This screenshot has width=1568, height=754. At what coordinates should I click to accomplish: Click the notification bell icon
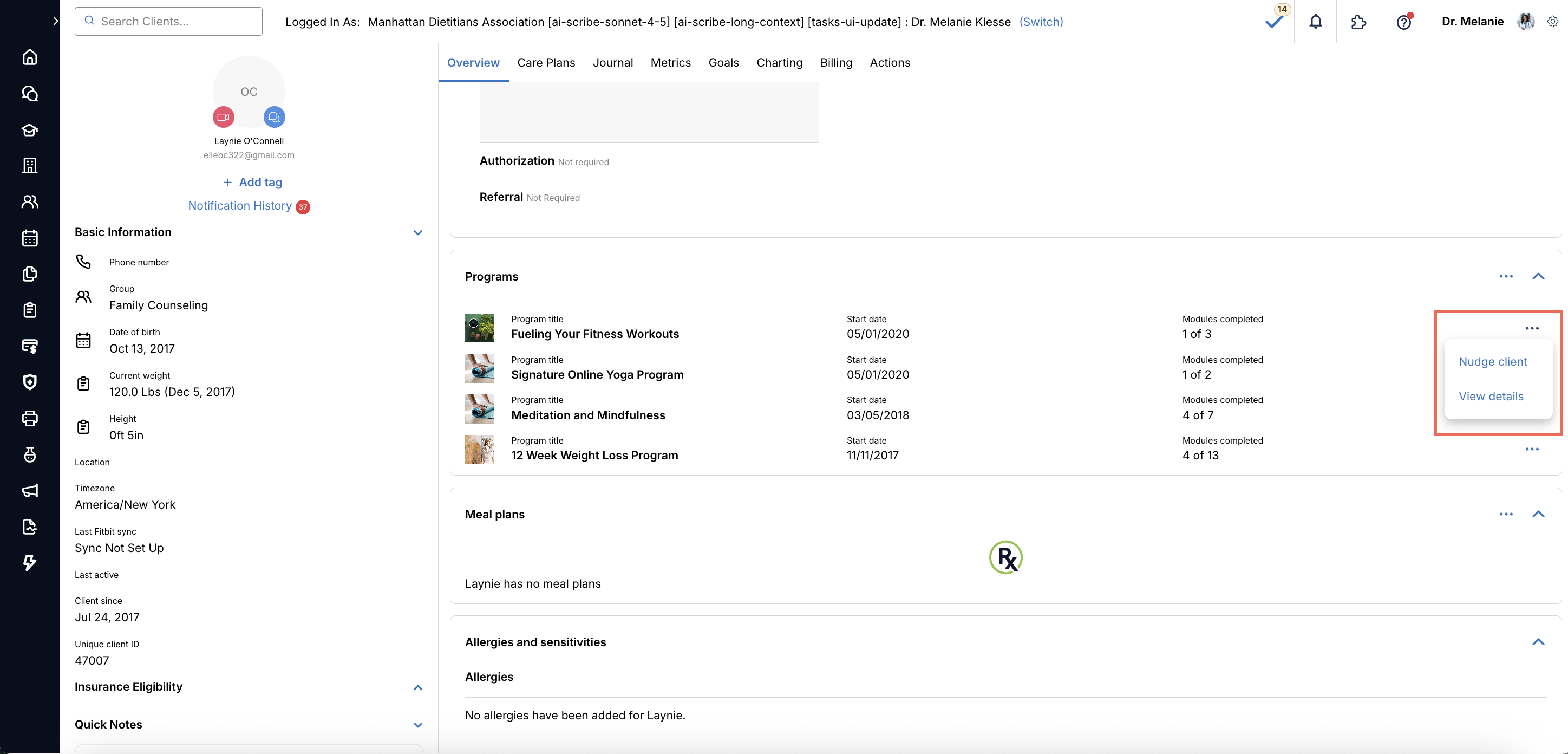coord(1315,22)
